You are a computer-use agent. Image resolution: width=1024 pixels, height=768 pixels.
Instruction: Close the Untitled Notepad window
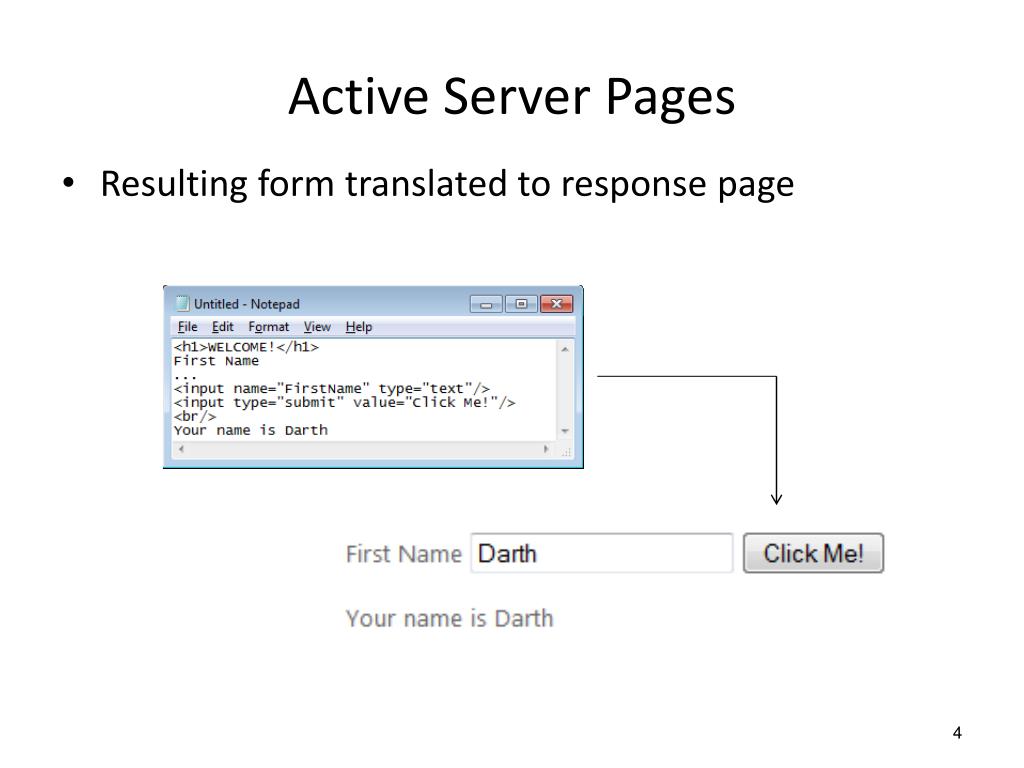pos(556,304)
